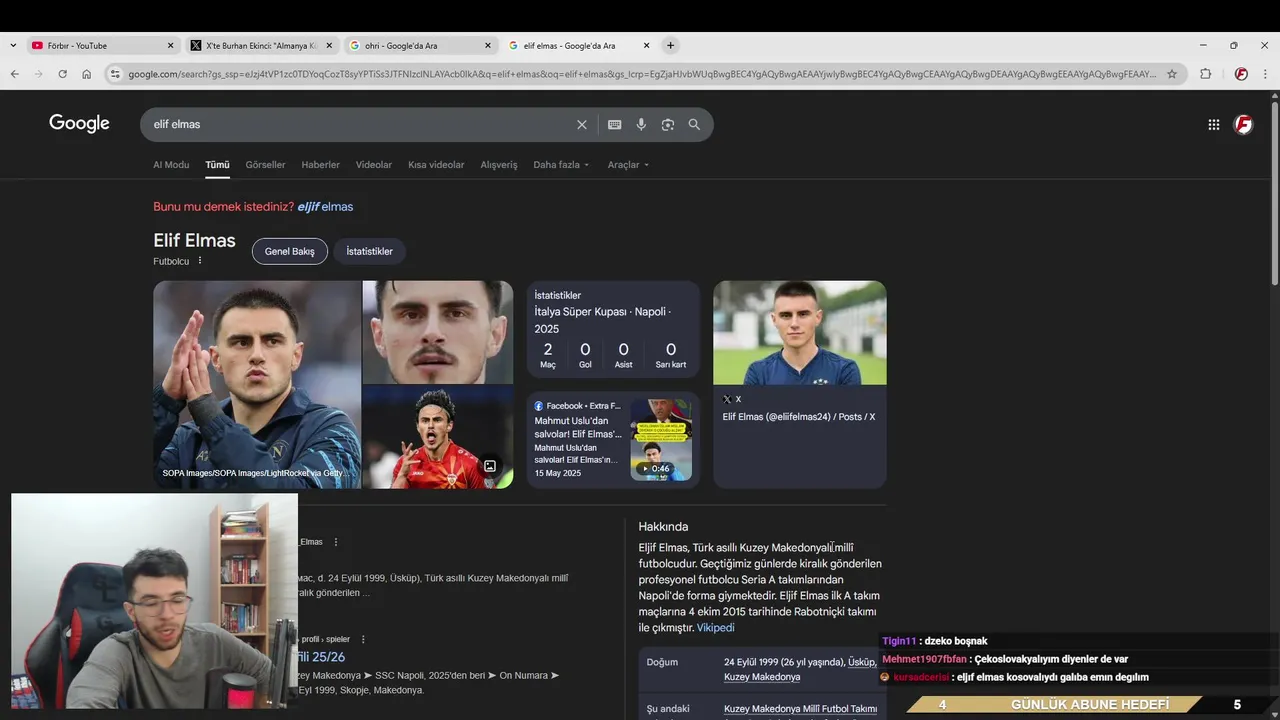Select the İstatistikler chip
The image size is (1280, 720).
point(370,251)
